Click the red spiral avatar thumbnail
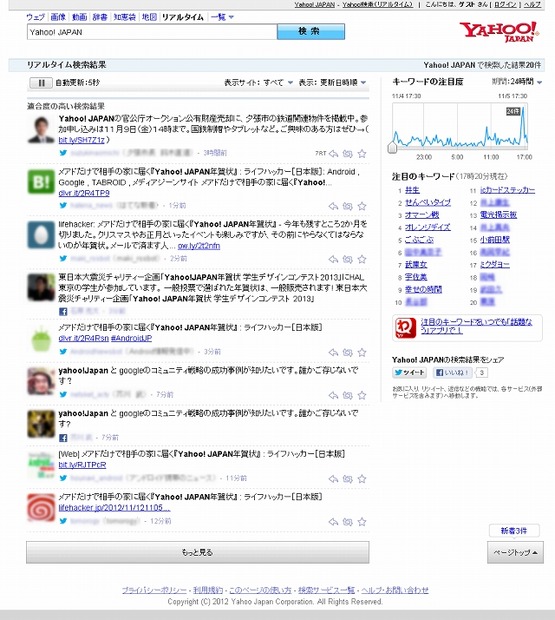The height and width of the screenshot is (620, 555). [x=41, y=507]
